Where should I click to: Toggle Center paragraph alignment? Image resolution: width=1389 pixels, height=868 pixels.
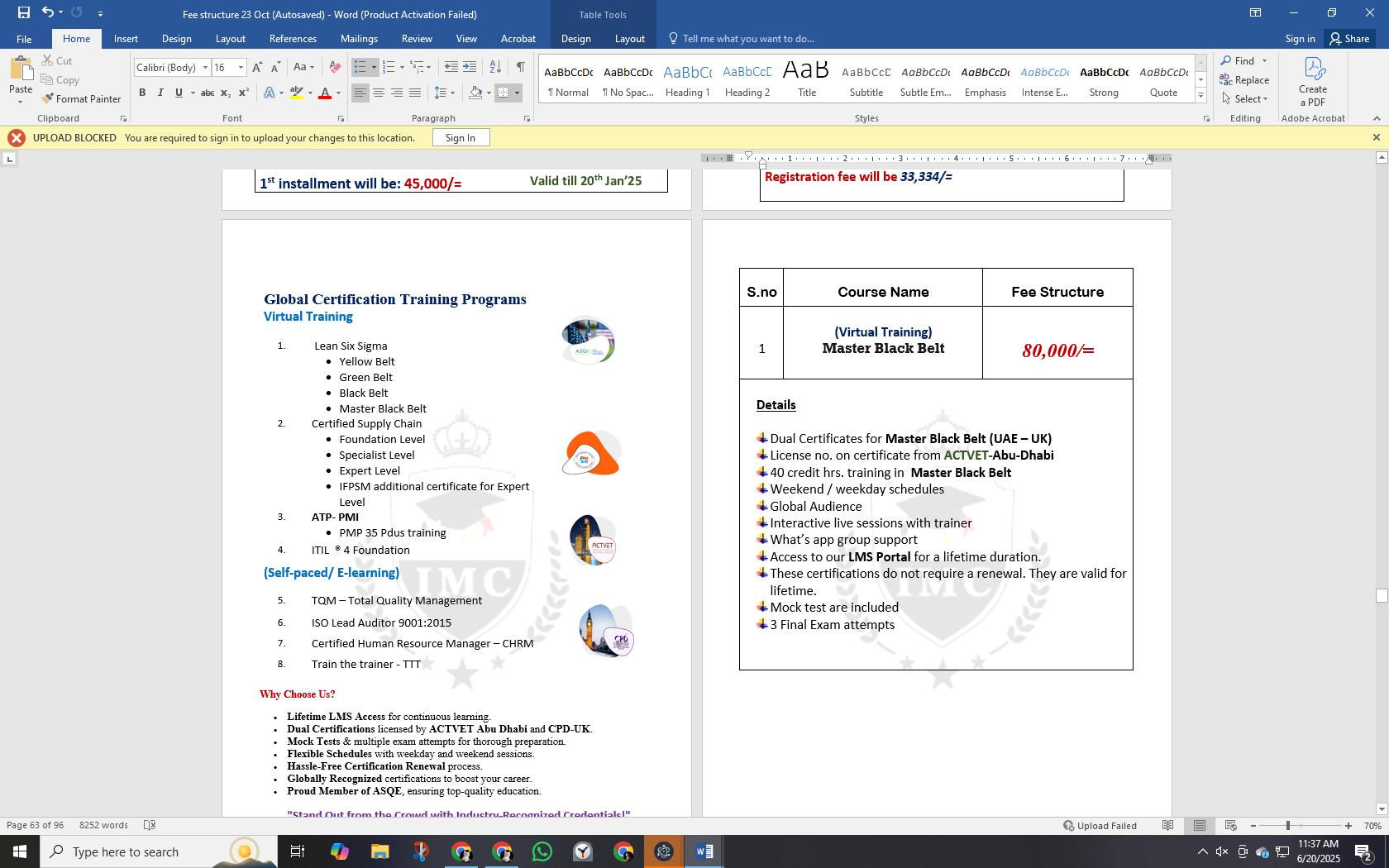point(379,93)
